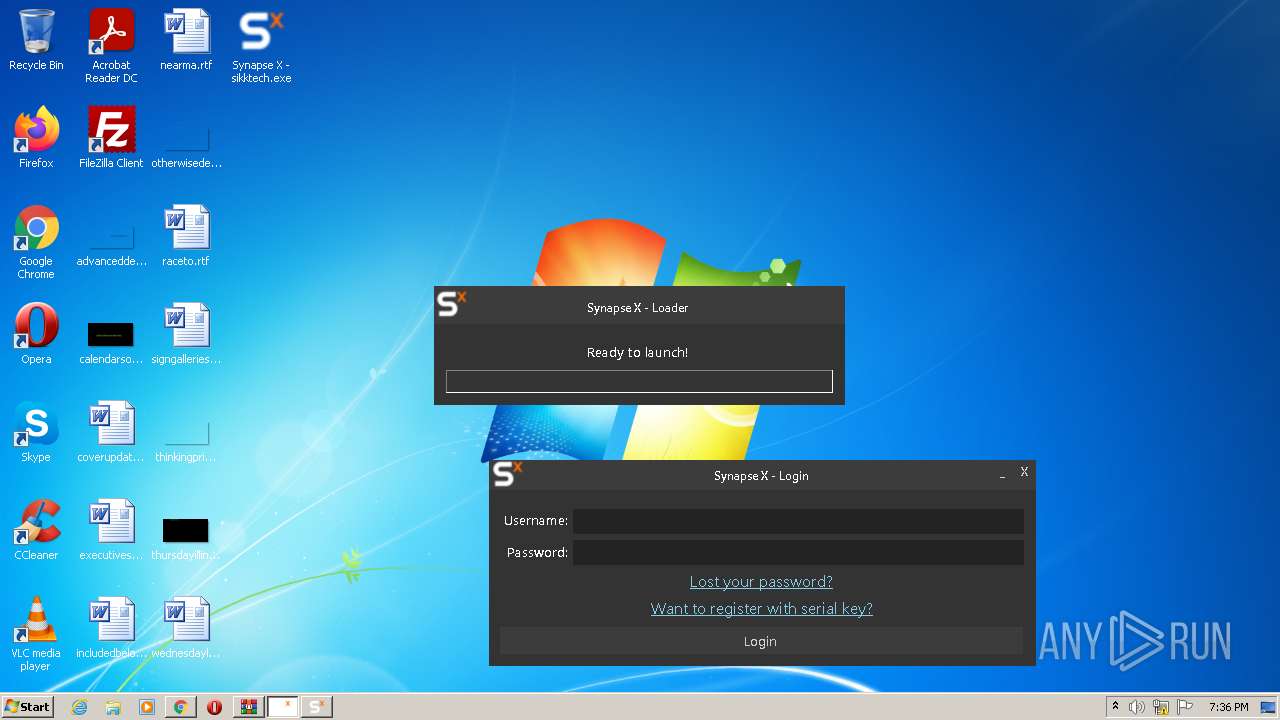Show hidden system tray icons
Image resolution: width=1280 pixels, height=720 pixels.
1115,707
